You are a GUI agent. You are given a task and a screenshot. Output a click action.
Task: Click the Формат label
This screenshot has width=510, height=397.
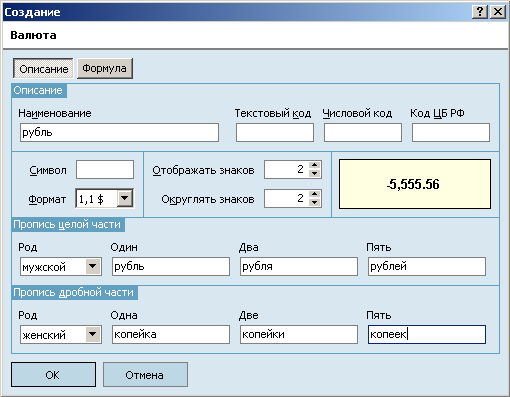47,199
